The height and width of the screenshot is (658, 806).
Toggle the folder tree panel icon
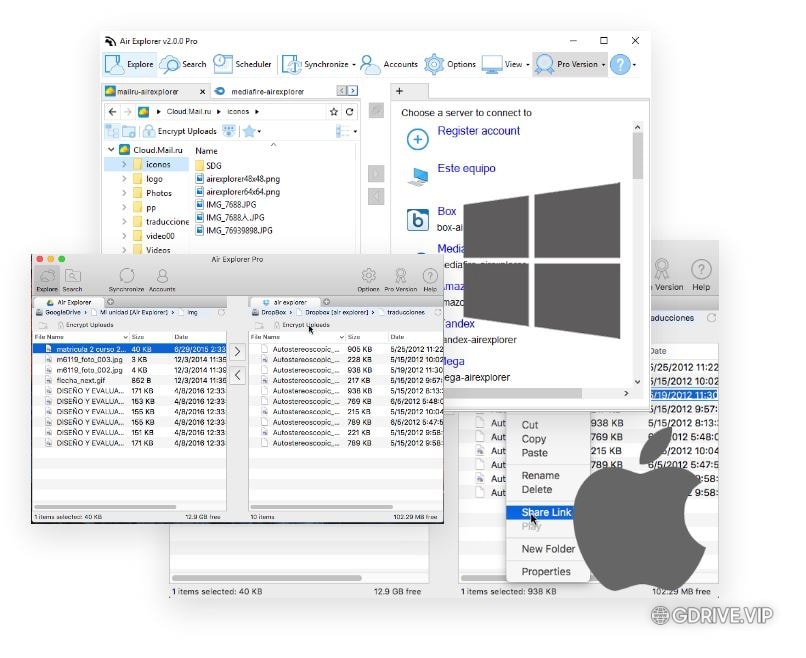[112, 132]
